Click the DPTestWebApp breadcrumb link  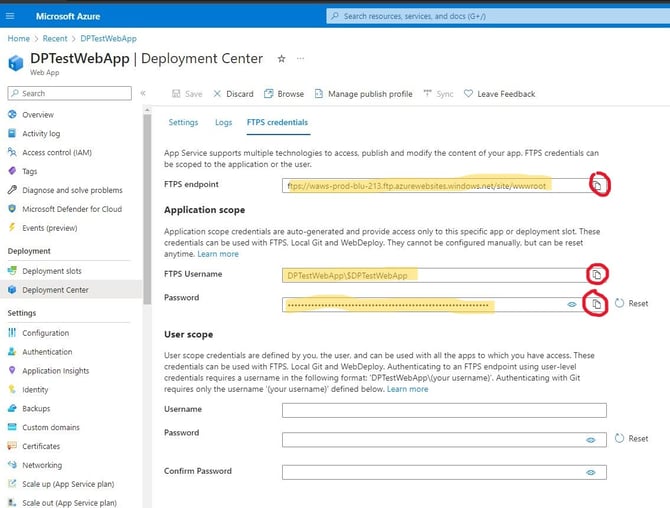coord(108,38)
